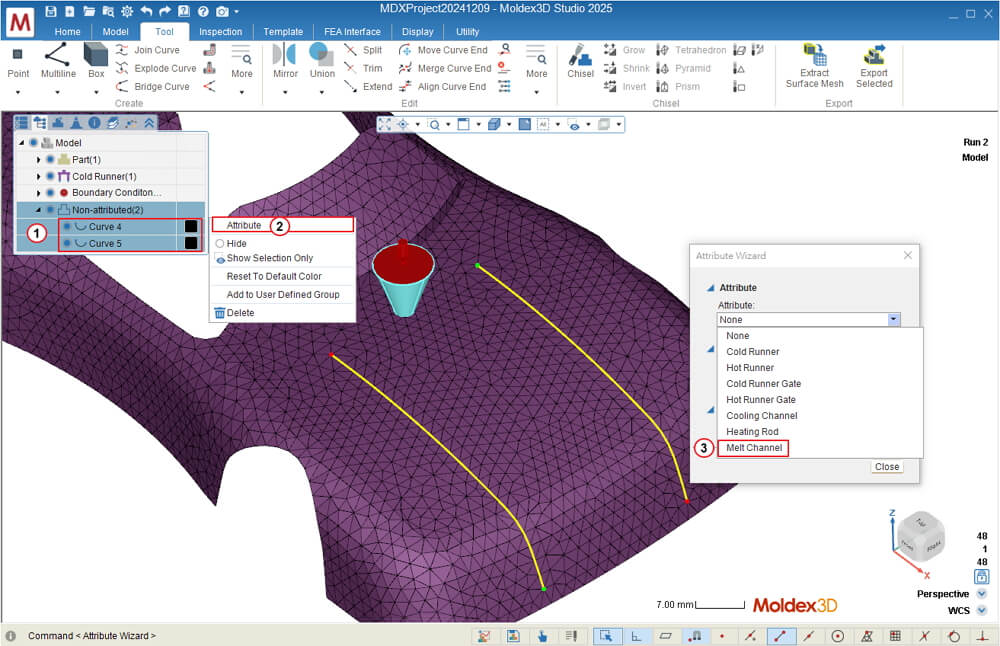The height and width of the screenshot is (646, 1000).
Task: Expand the Part(1) tree node
Action: click(x=38, y=159)
